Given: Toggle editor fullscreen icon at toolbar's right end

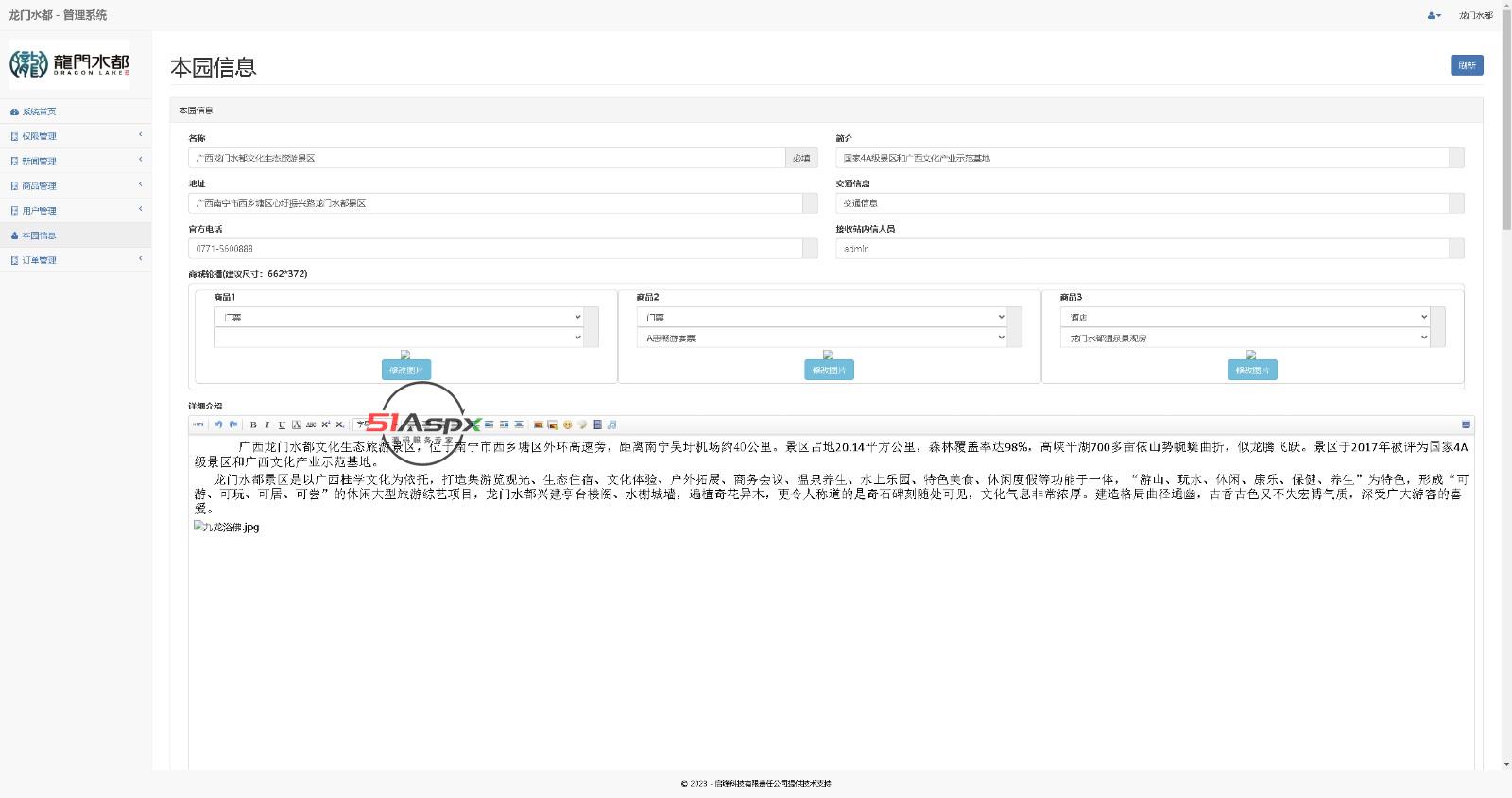Looking at the screenshot, I should [1466, 425].
